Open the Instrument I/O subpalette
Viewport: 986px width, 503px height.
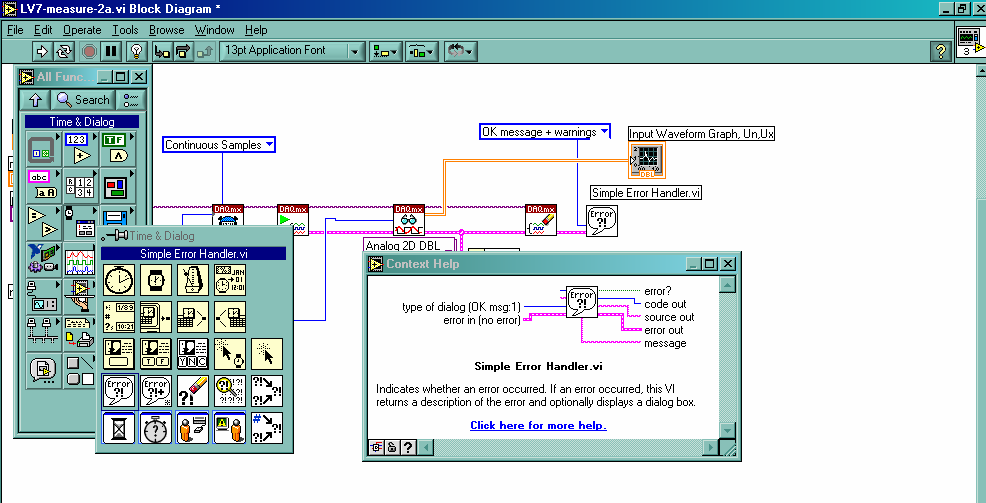tap(44, 297)
